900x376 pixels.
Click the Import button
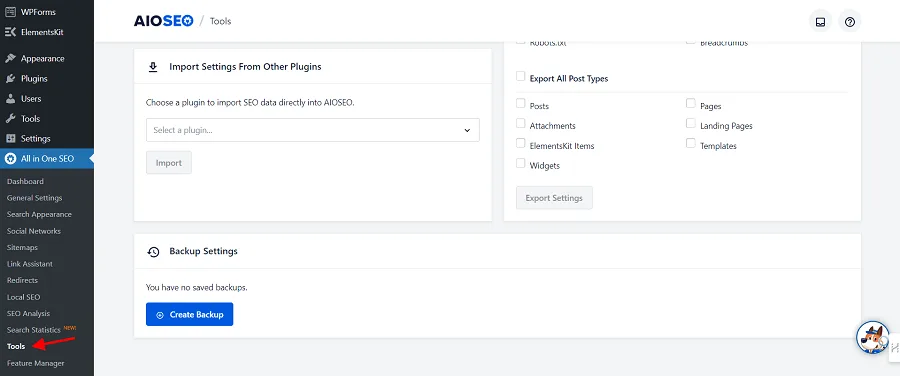(169, 163)
